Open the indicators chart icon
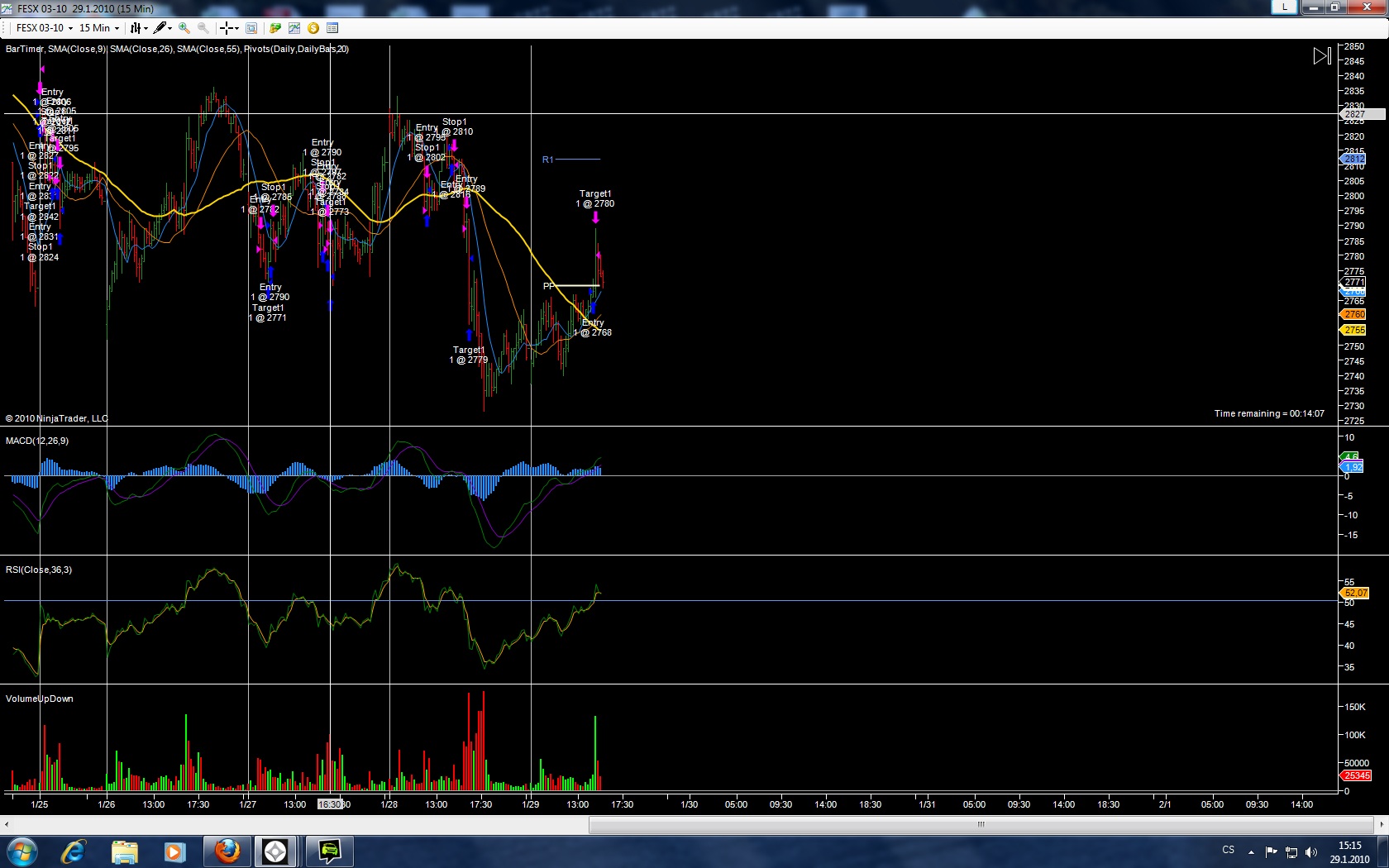The width and height of the screenshot is (1389, 868). click(x=294, y=28)
